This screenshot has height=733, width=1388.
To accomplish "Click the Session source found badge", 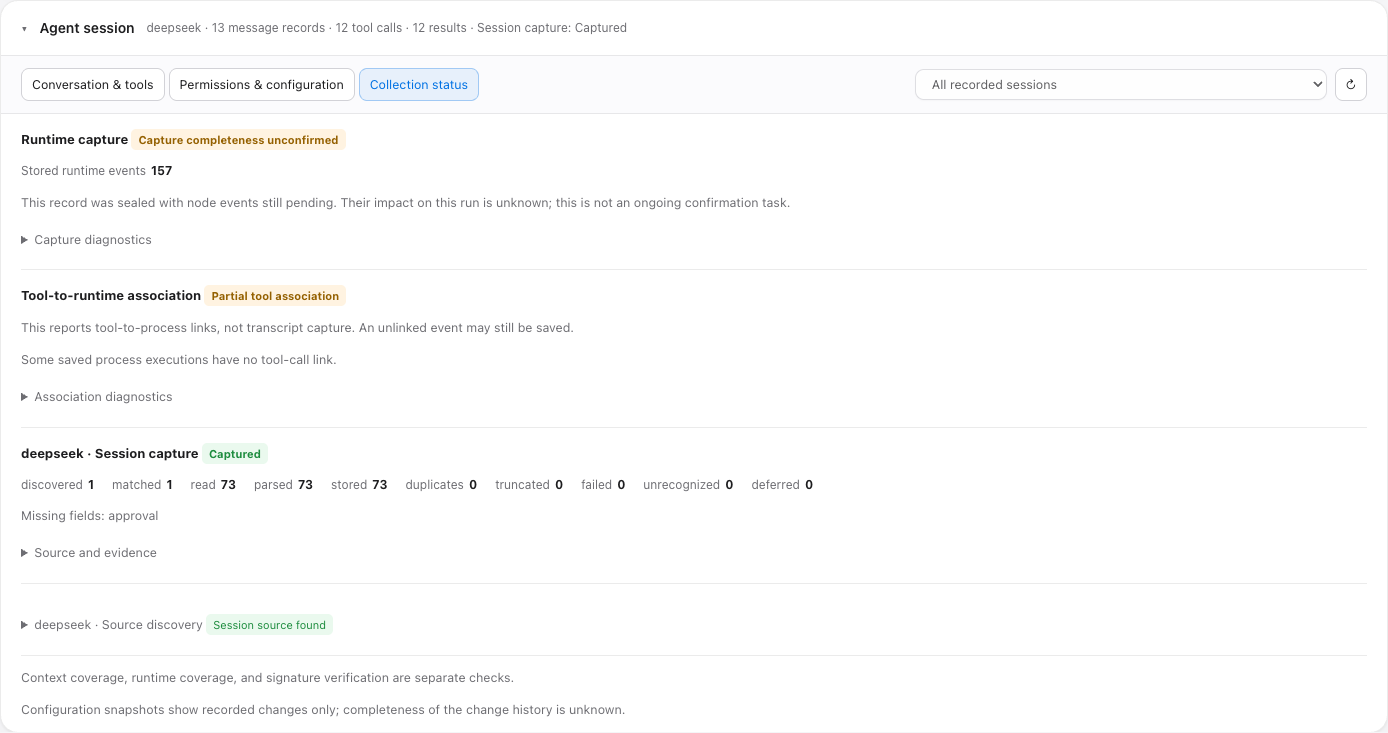I will 270,625.
